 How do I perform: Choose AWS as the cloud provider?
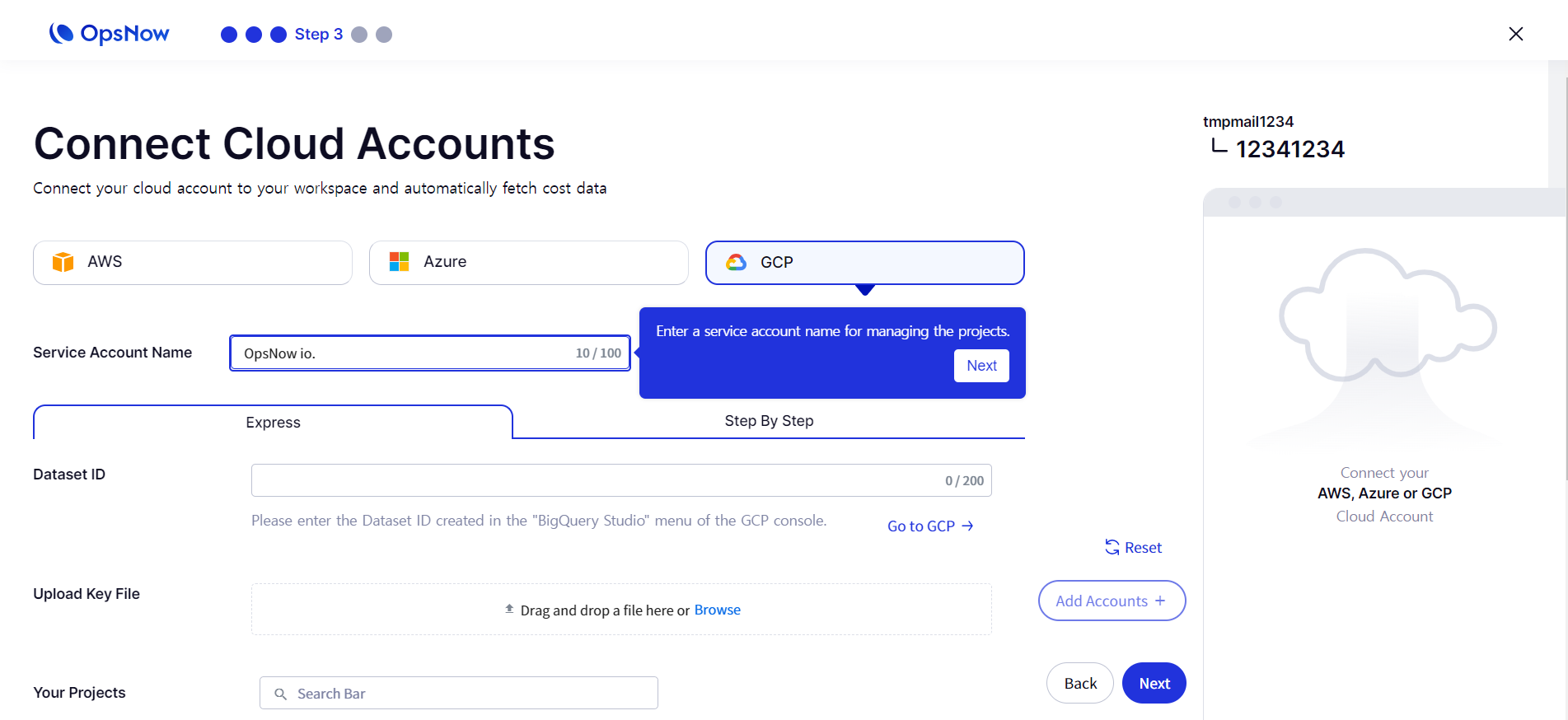click(x=193, y=262)
